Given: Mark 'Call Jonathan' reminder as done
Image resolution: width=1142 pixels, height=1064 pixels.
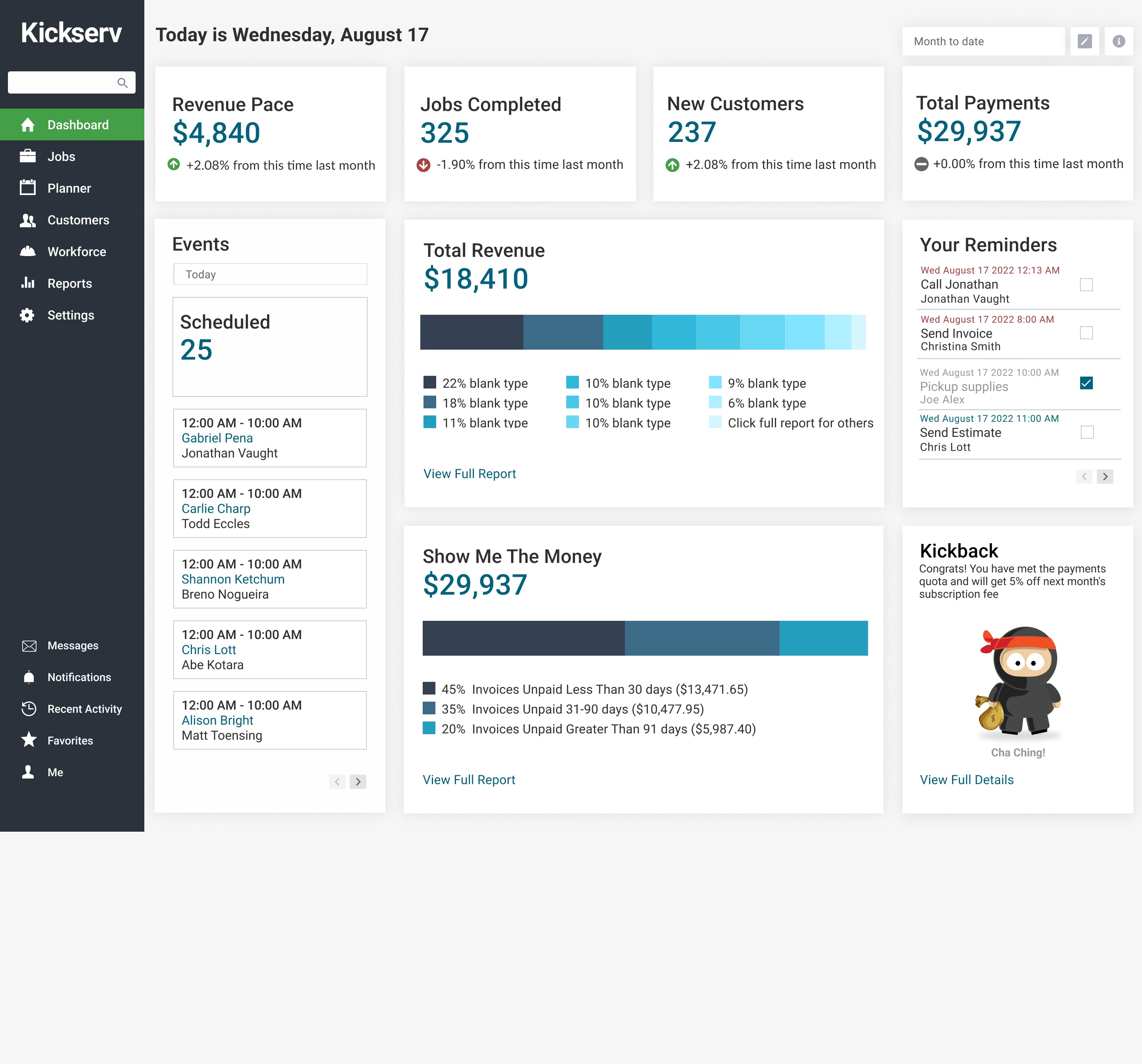Looking at the screenshot, I should click(1086, 284).
